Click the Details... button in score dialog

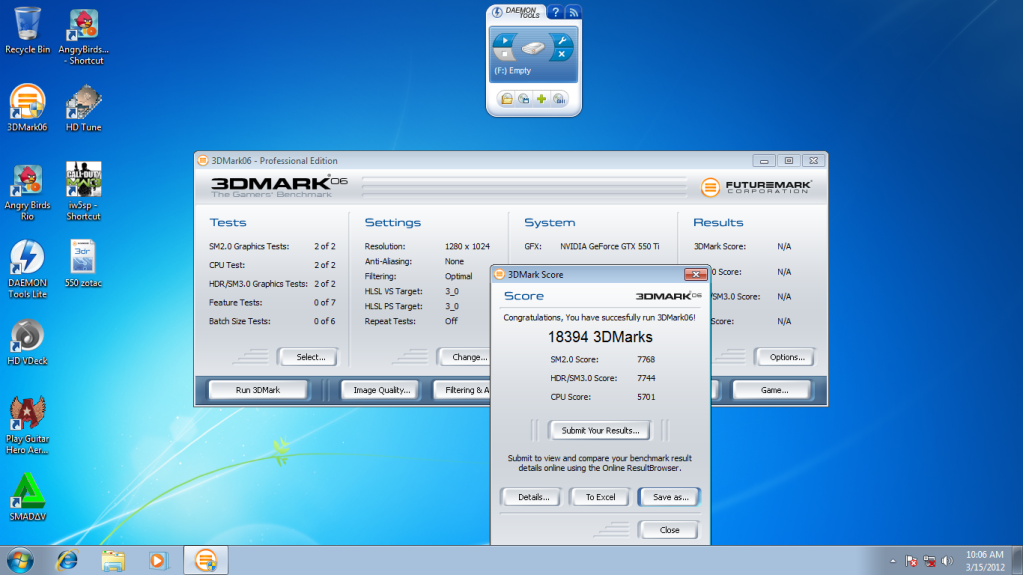click(x=532, y=497)
